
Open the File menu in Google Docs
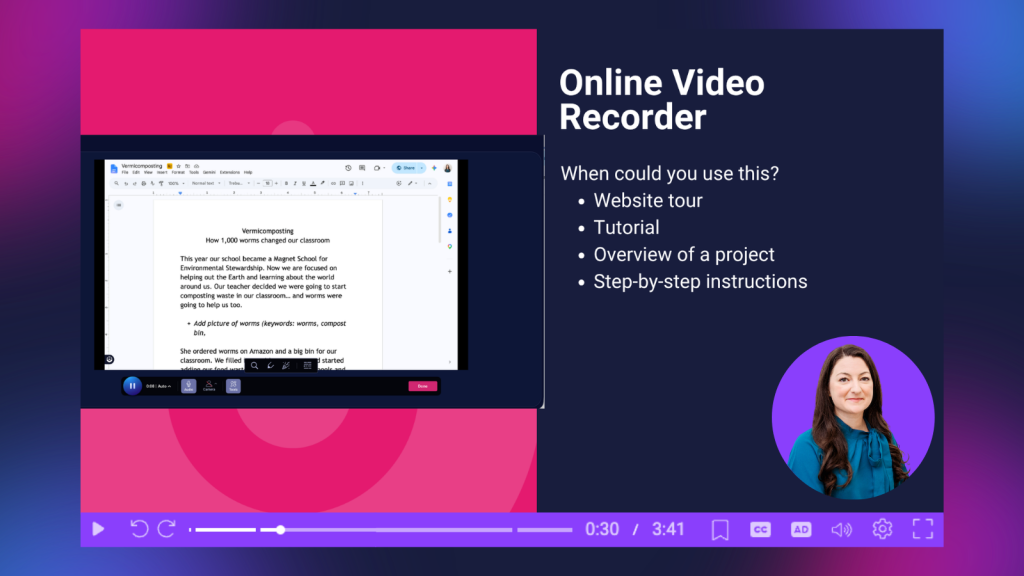(125, 172)
